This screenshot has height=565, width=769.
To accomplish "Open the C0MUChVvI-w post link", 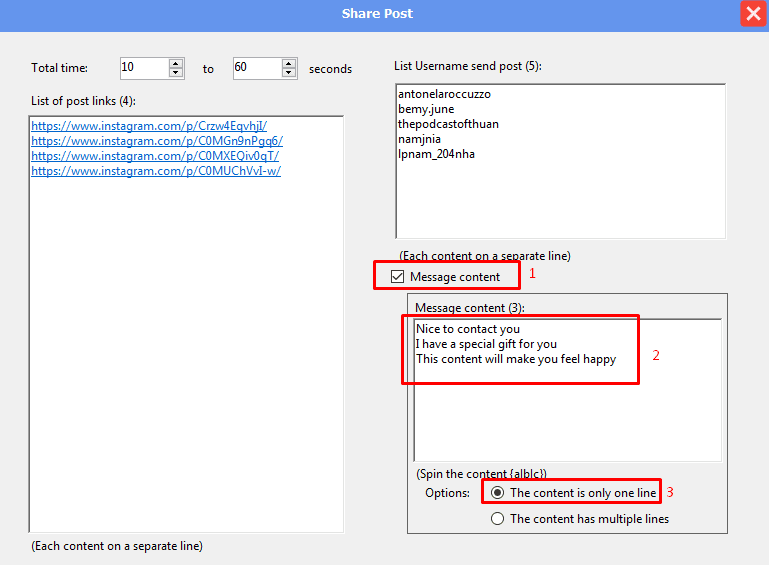I will (155, 171).
